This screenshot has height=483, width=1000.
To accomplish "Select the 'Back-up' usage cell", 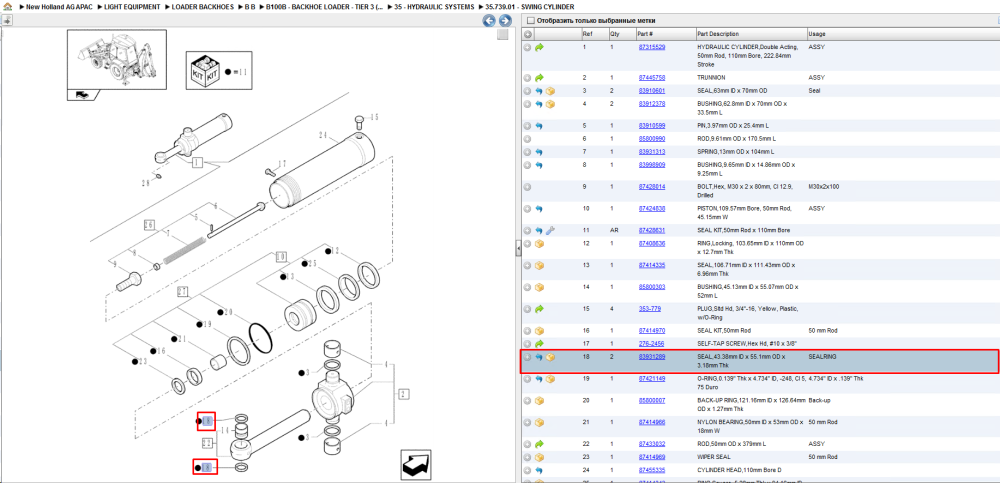I will [818, 401].
